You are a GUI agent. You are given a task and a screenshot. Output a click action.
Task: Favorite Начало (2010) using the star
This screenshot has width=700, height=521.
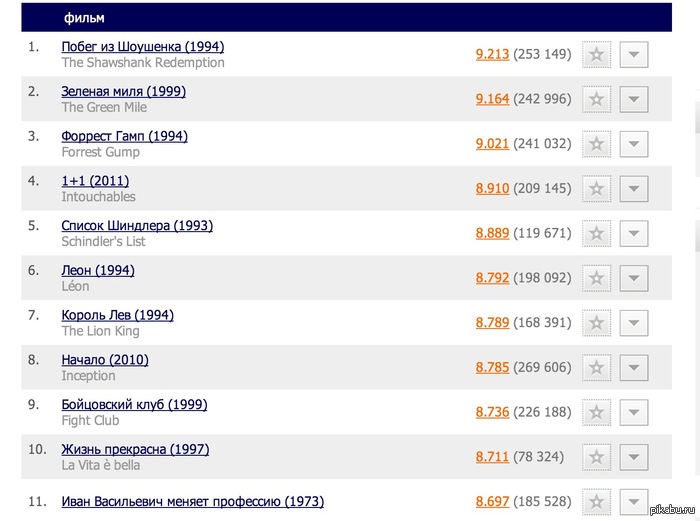(596, 368)
